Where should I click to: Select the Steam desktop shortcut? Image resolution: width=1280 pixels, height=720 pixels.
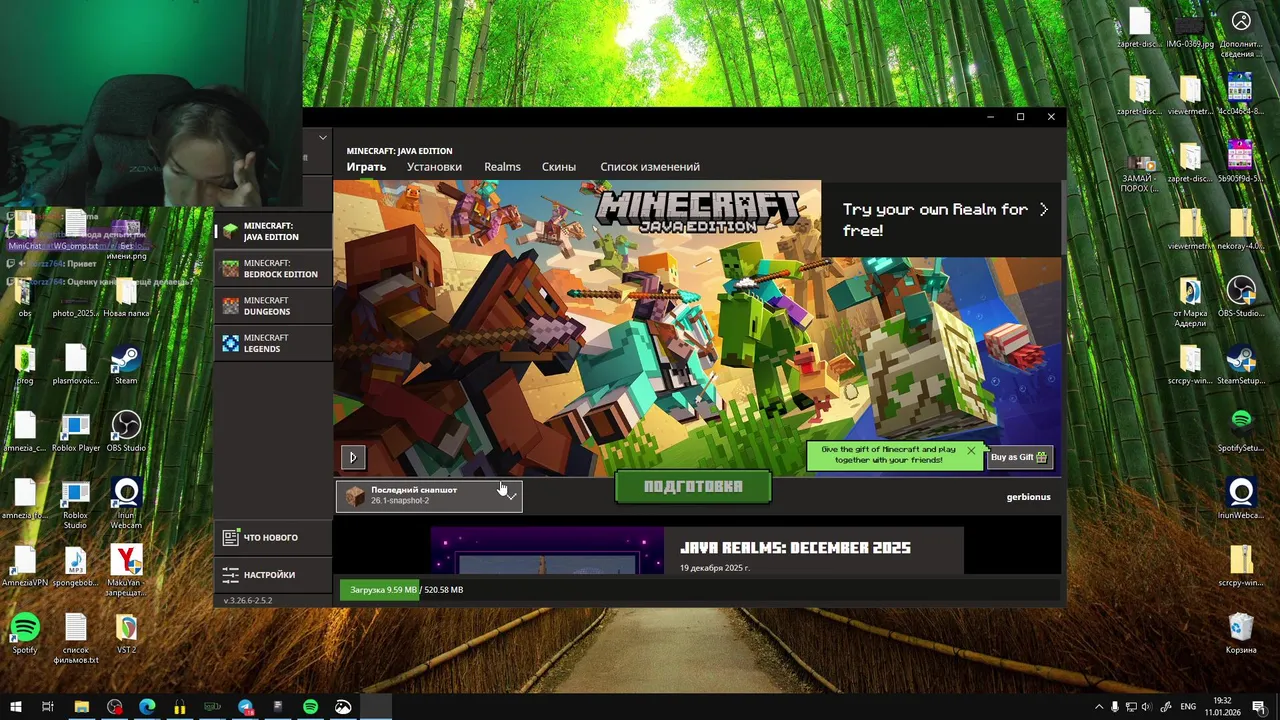[126, 364]
